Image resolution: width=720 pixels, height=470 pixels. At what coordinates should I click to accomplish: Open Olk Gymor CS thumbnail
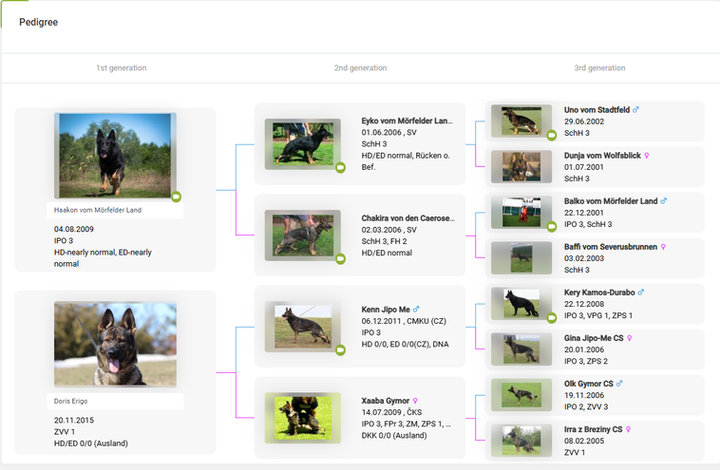(521, 395)
